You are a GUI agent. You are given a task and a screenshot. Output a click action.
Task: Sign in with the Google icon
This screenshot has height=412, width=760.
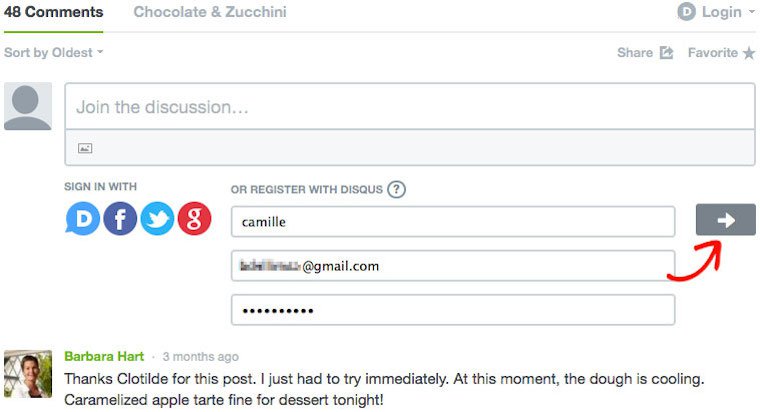point(194,219)
